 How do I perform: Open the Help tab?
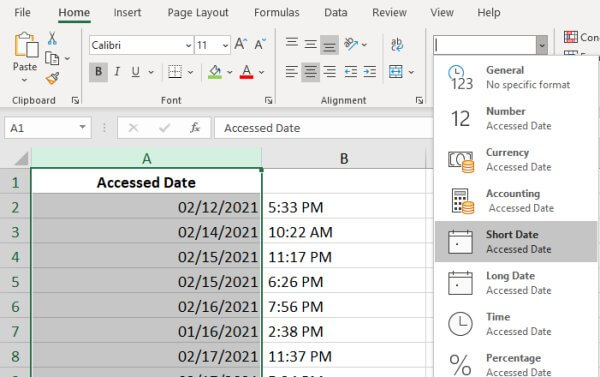tap(489, 13)
